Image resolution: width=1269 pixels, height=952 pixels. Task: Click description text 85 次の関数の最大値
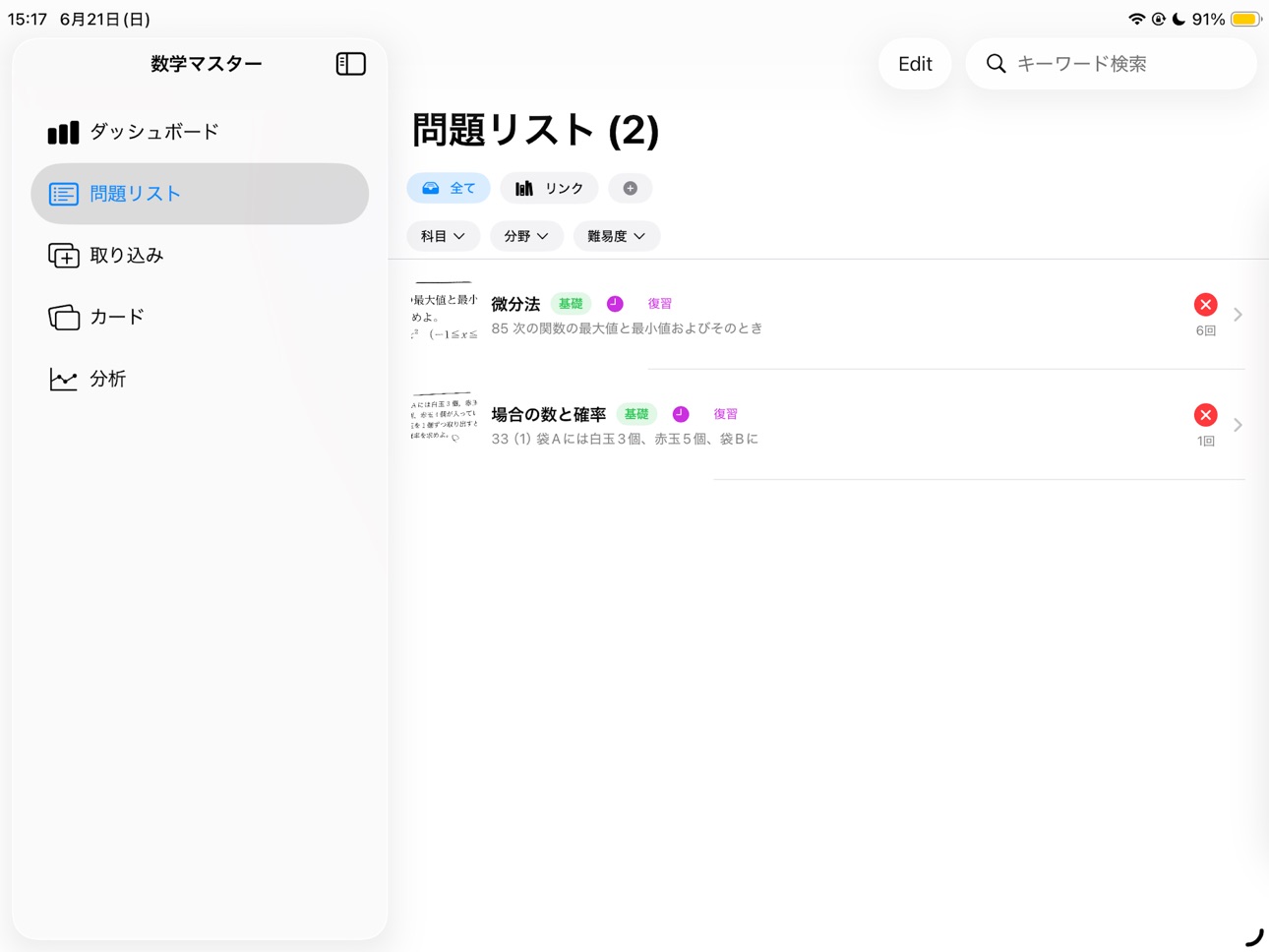click(x=627, y=328)
